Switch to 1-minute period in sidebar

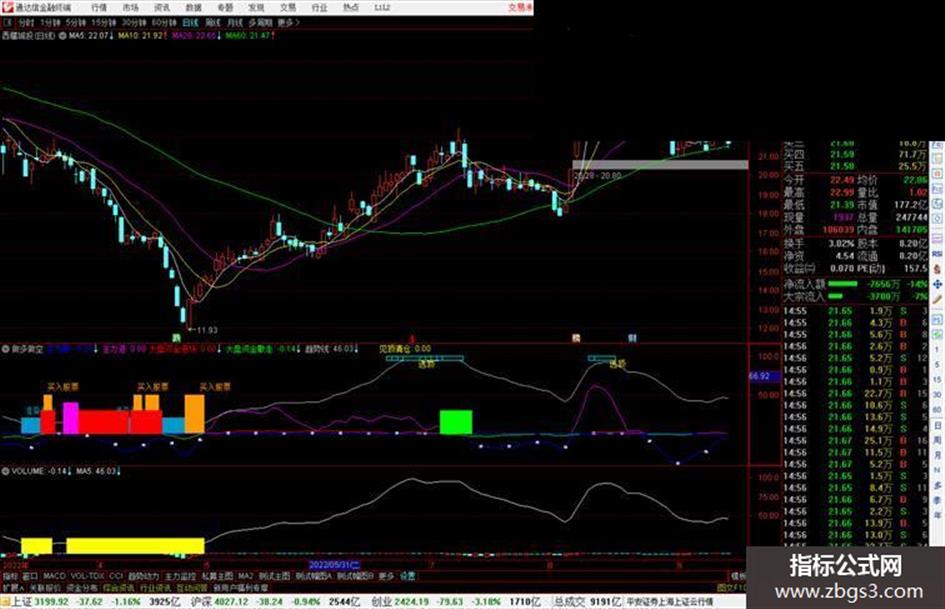pyautogui.click(x=937, y=349)
